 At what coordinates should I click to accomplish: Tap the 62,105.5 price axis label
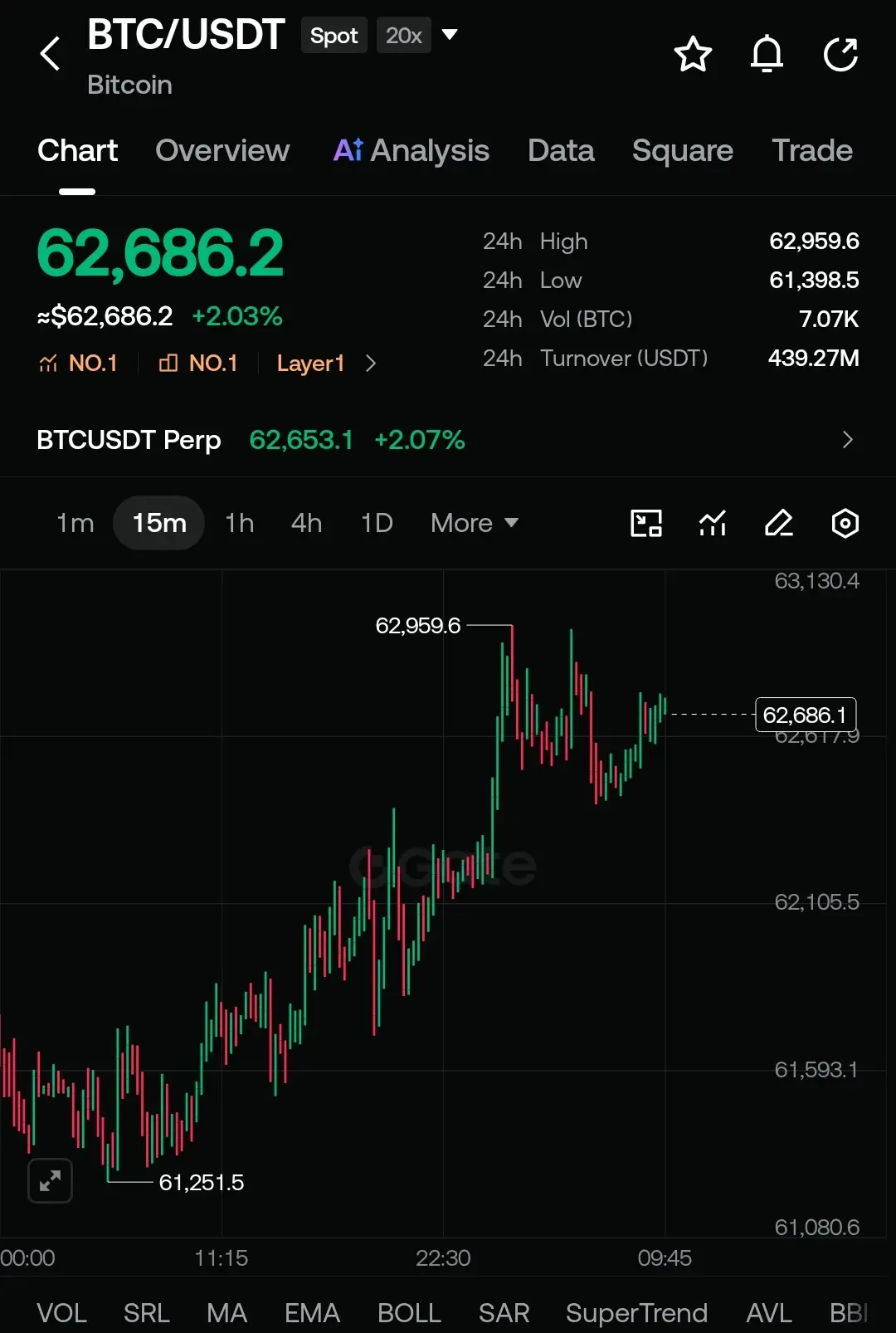pyautogui.click(x=817, y=901)
